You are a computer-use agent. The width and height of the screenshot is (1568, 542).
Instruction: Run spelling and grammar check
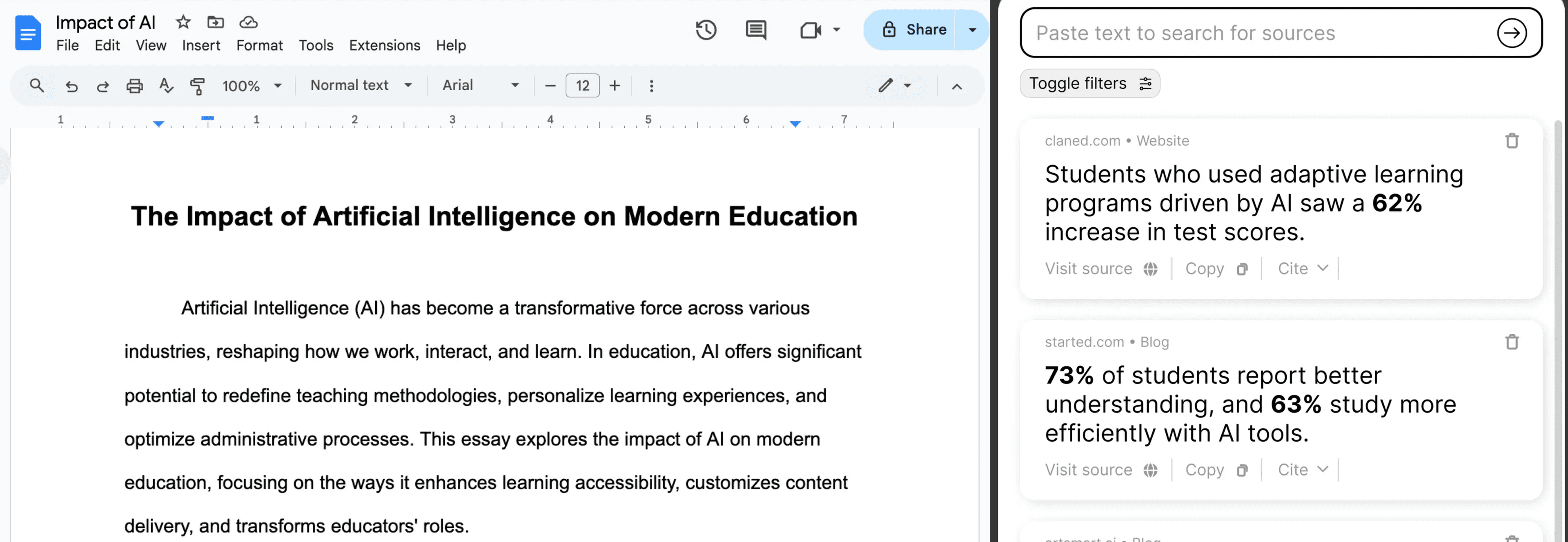[165, 86]
